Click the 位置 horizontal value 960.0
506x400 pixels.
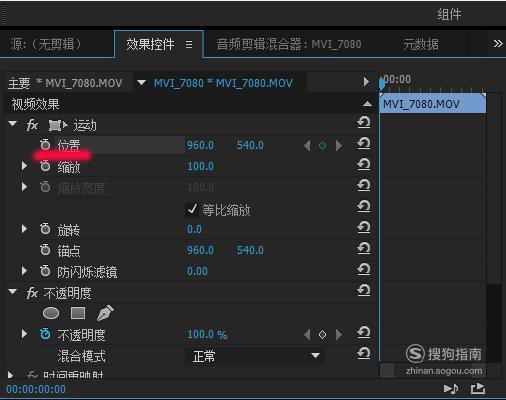point(200,145)
